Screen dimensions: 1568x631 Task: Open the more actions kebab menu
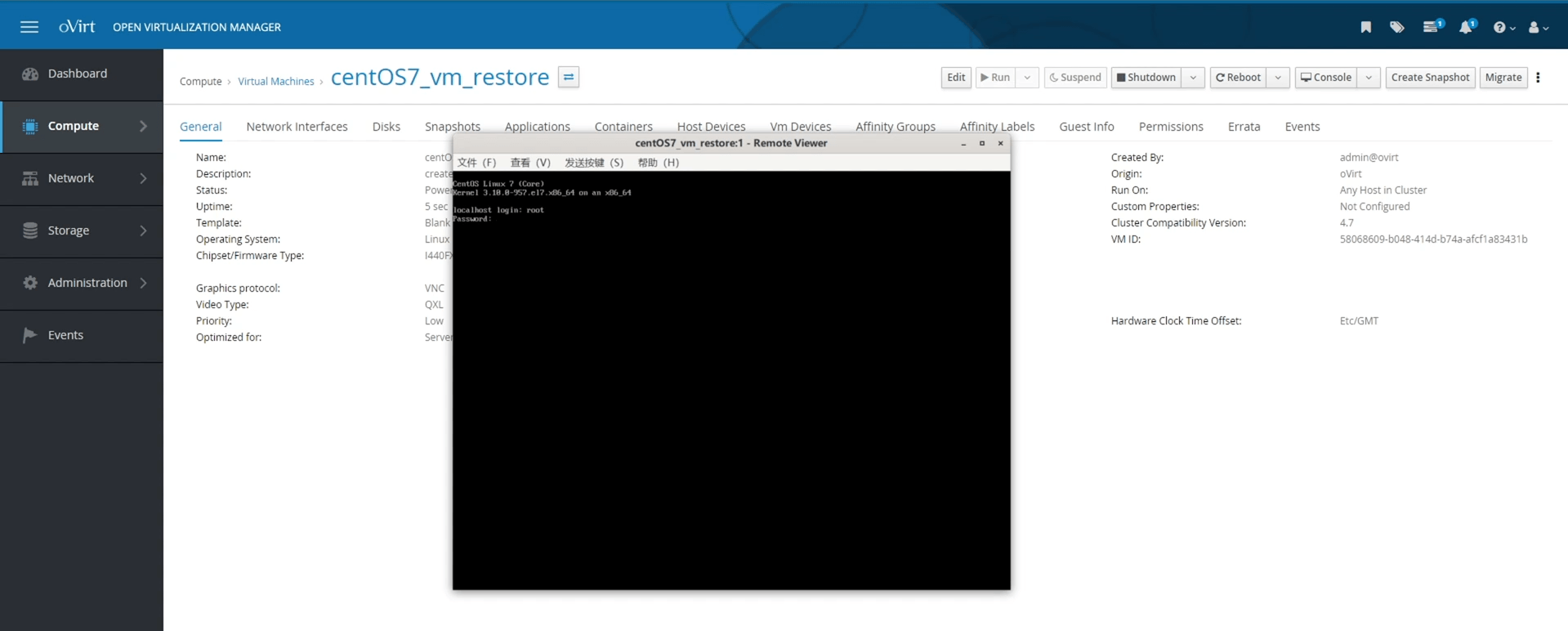click(x=1538, y=78)
